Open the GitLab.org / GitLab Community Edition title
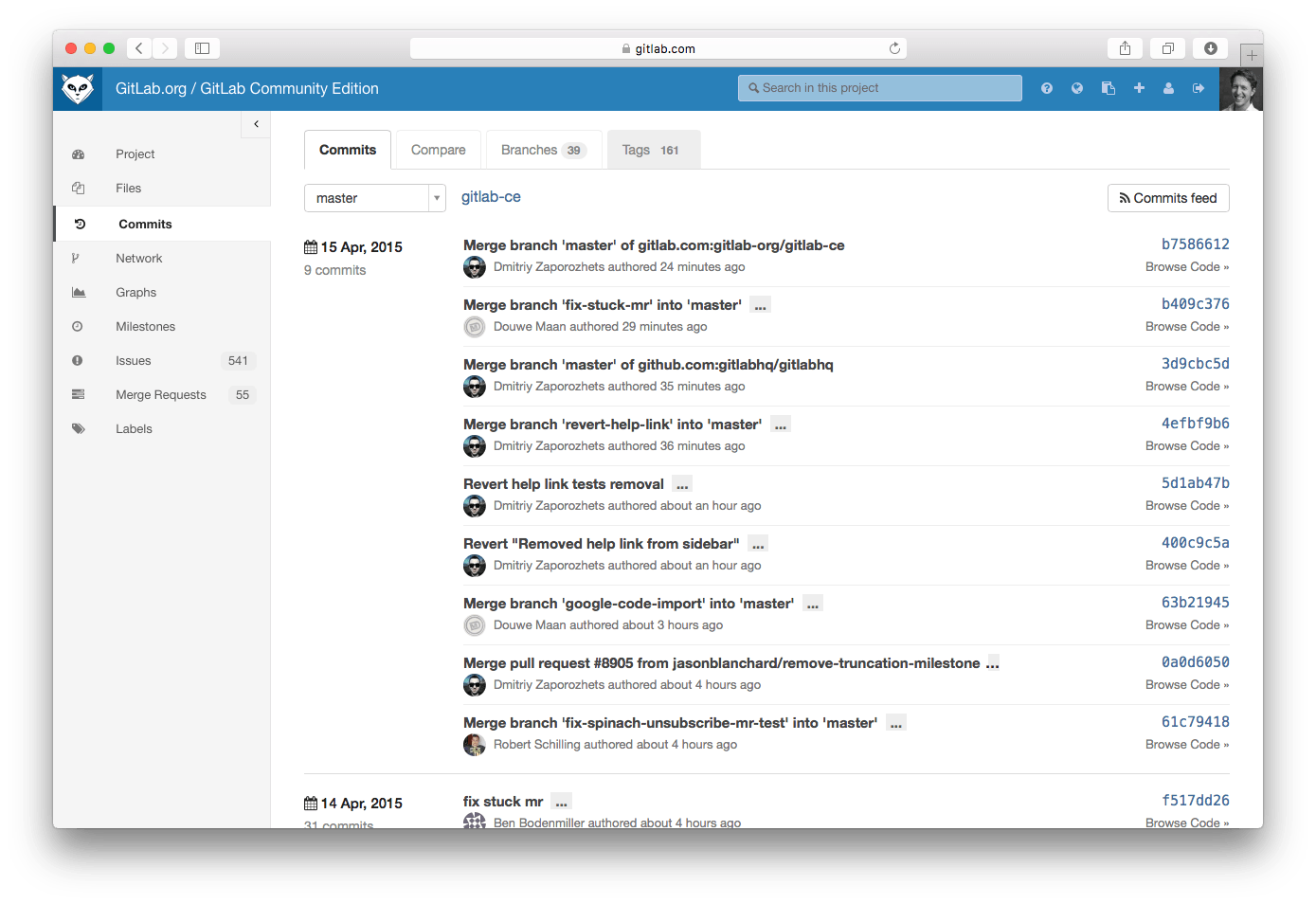Screen dimensions: 1316x904 click(247, 88)
